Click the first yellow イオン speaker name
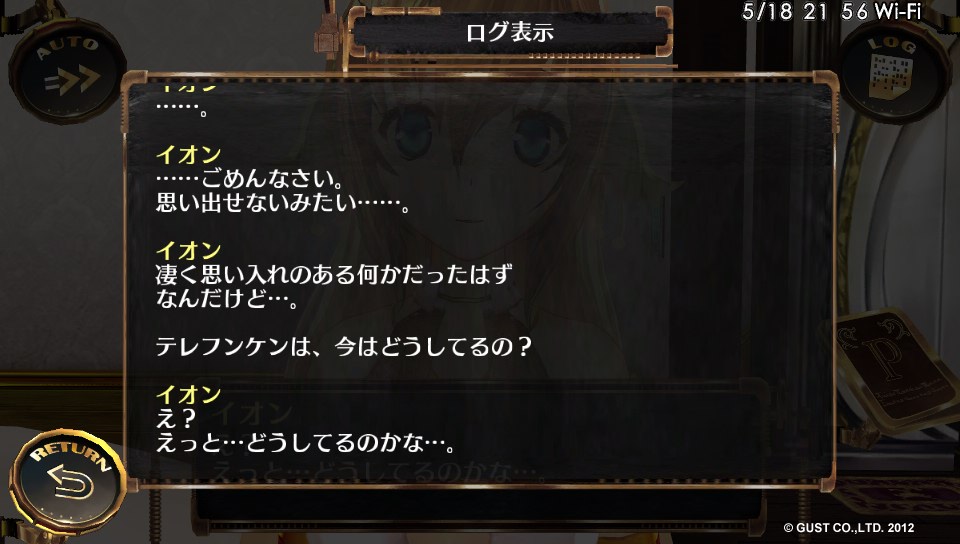Image resolution: width=960 pixels, height=544 pixels. (x=189, y=154)
